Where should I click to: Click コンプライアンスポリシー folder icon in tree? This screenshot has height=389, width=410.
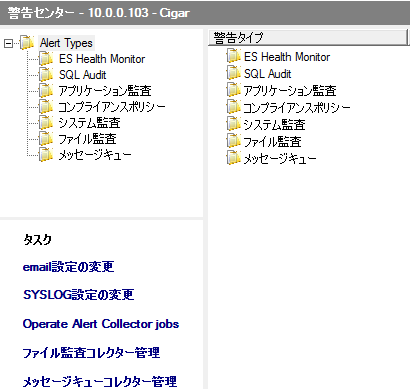[46, 107]
